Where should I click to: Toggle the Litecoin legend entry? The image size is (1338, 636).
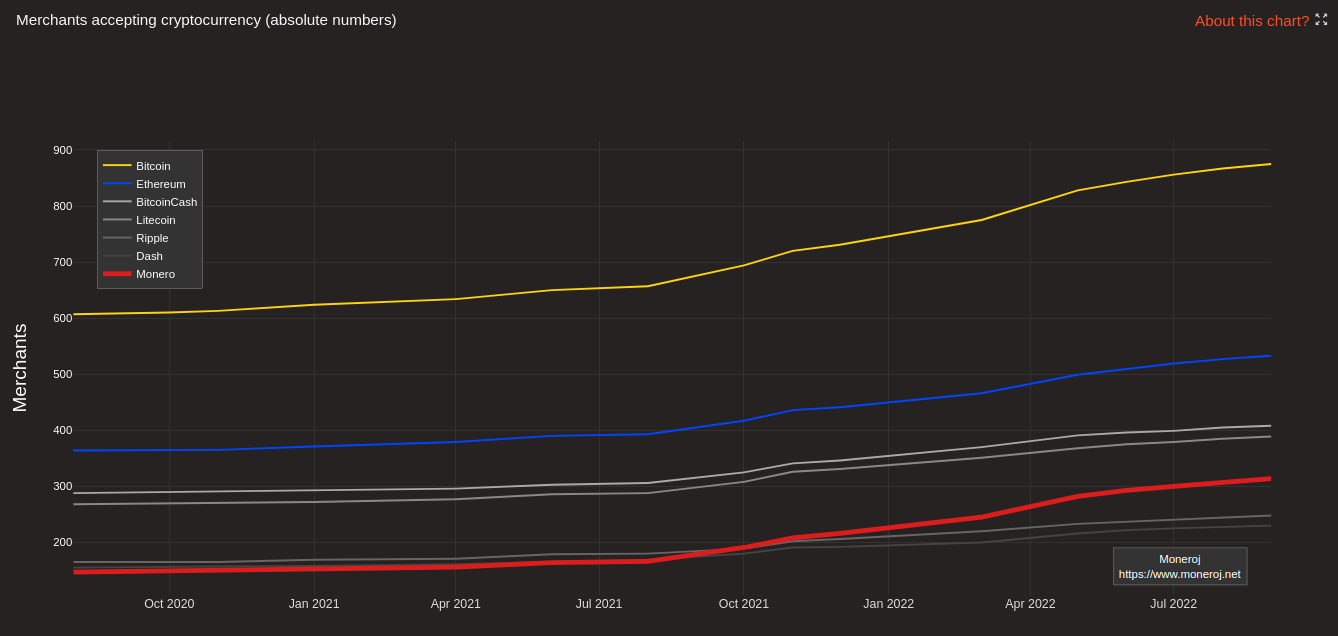pyautogui.click(x=150, y=220)
